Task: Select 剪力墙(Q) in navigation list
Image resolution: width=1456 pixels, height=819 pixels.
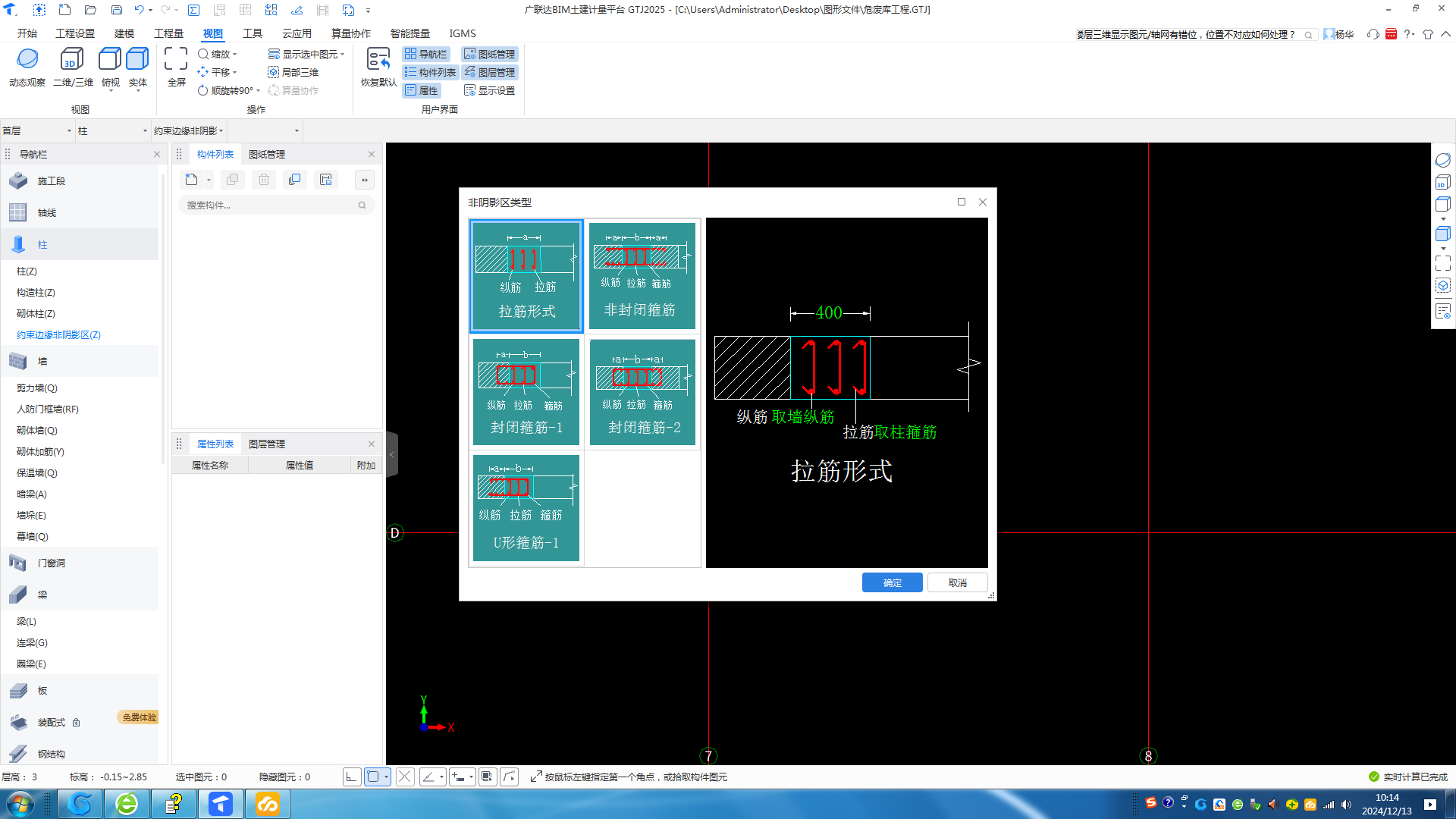Action: [x=37, y=388]
